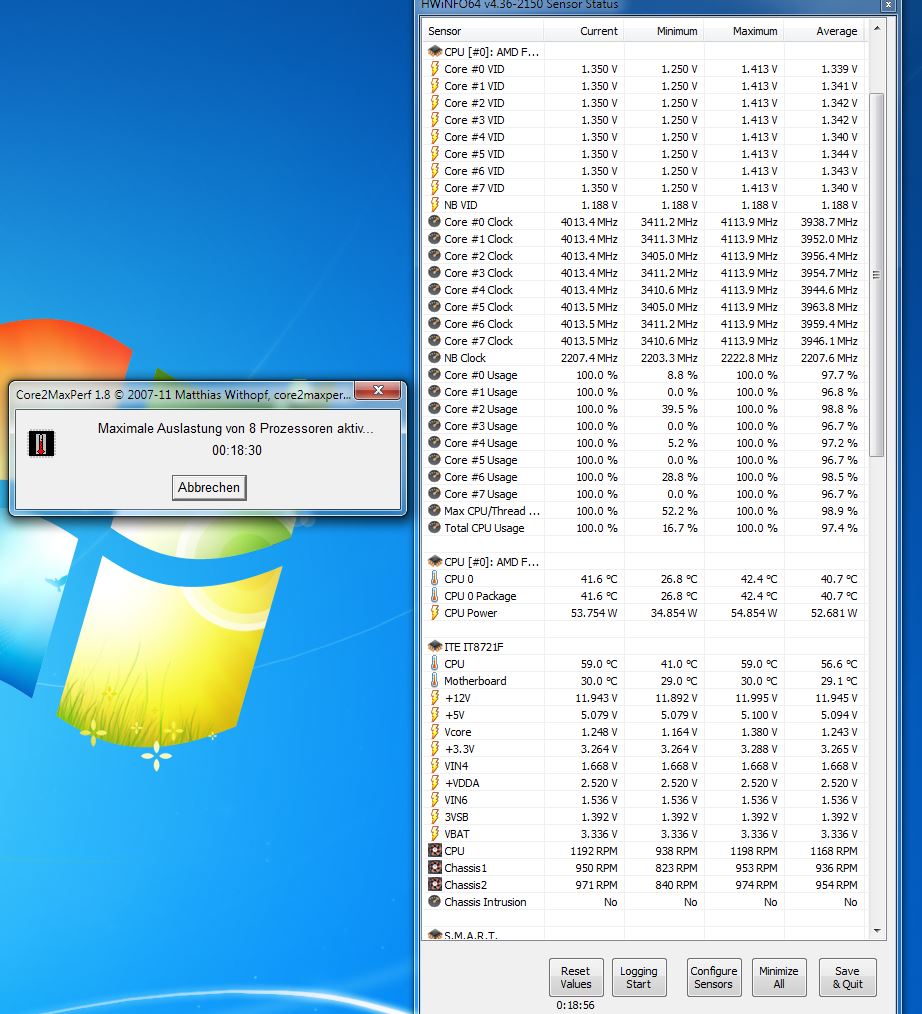Viewport: 922px width, 1014px height.
Task: Select the VIN4 sensor row label
Action: 456,766
